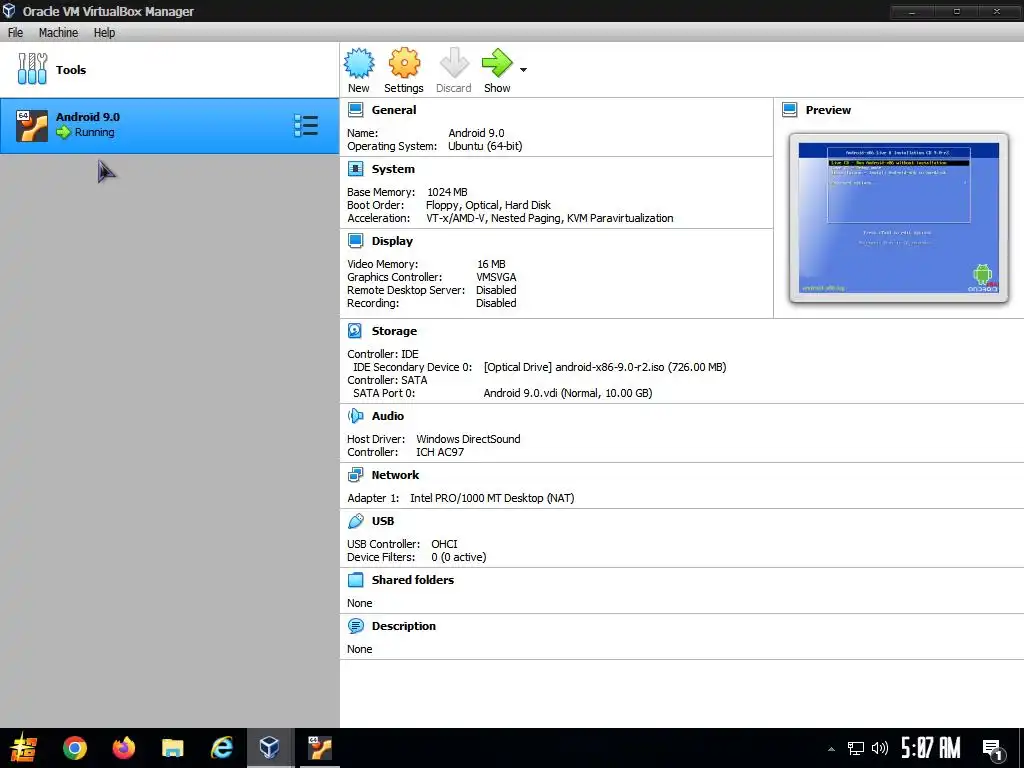Viewport: 1024px width, 768px height.
Task: Click the Preview monitor icon
Action: pos(790,110)
